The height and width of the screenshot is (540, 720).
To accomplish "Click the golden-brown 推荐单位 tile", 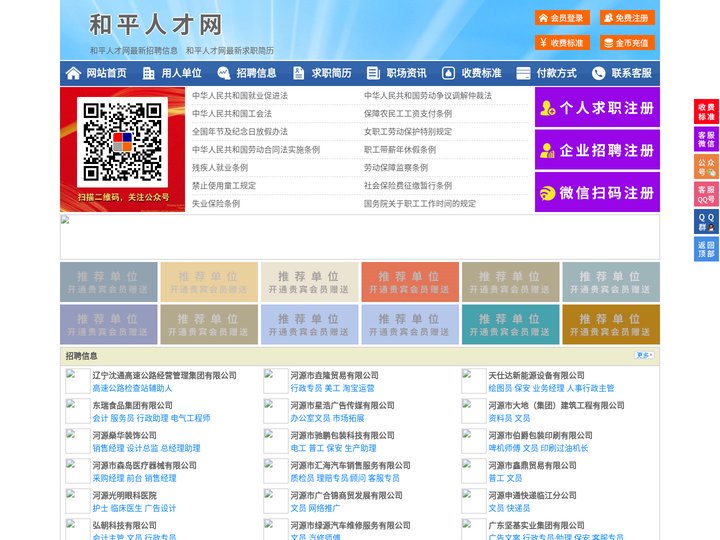I will tap(611, 324).
